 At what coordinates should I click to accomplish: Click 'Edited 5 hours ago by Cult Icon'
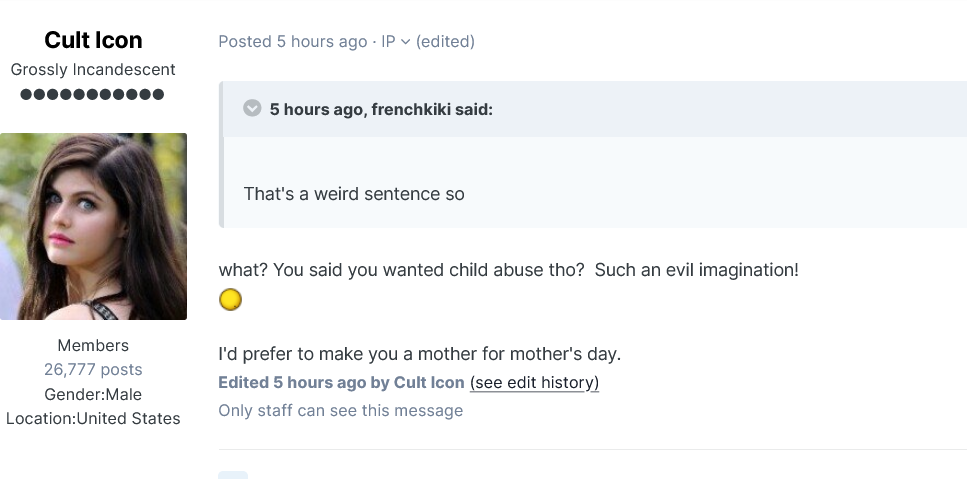pos(341,382)
